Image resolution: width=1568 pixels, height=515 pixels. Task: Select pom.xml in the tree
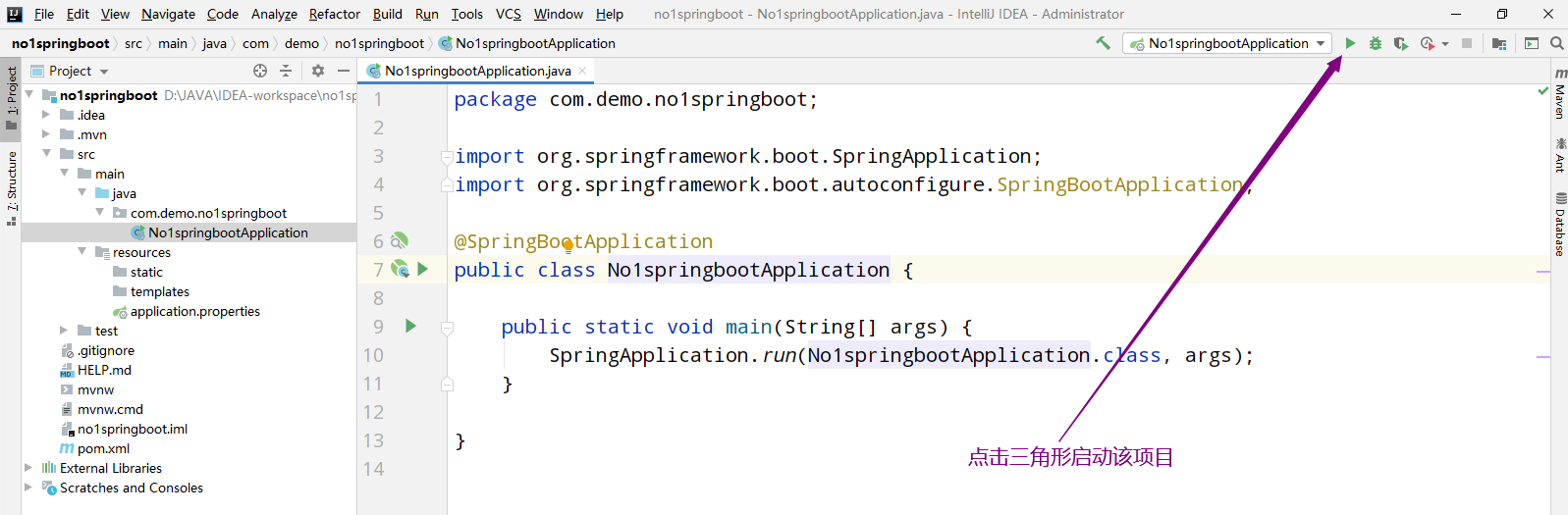pos(103,448)
